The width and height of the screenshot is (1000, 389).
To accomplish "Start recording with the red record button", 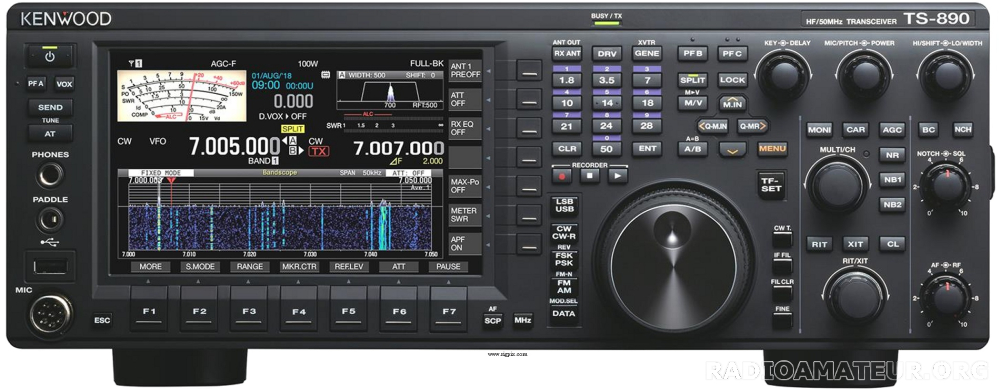I will [x=562, y=176].
